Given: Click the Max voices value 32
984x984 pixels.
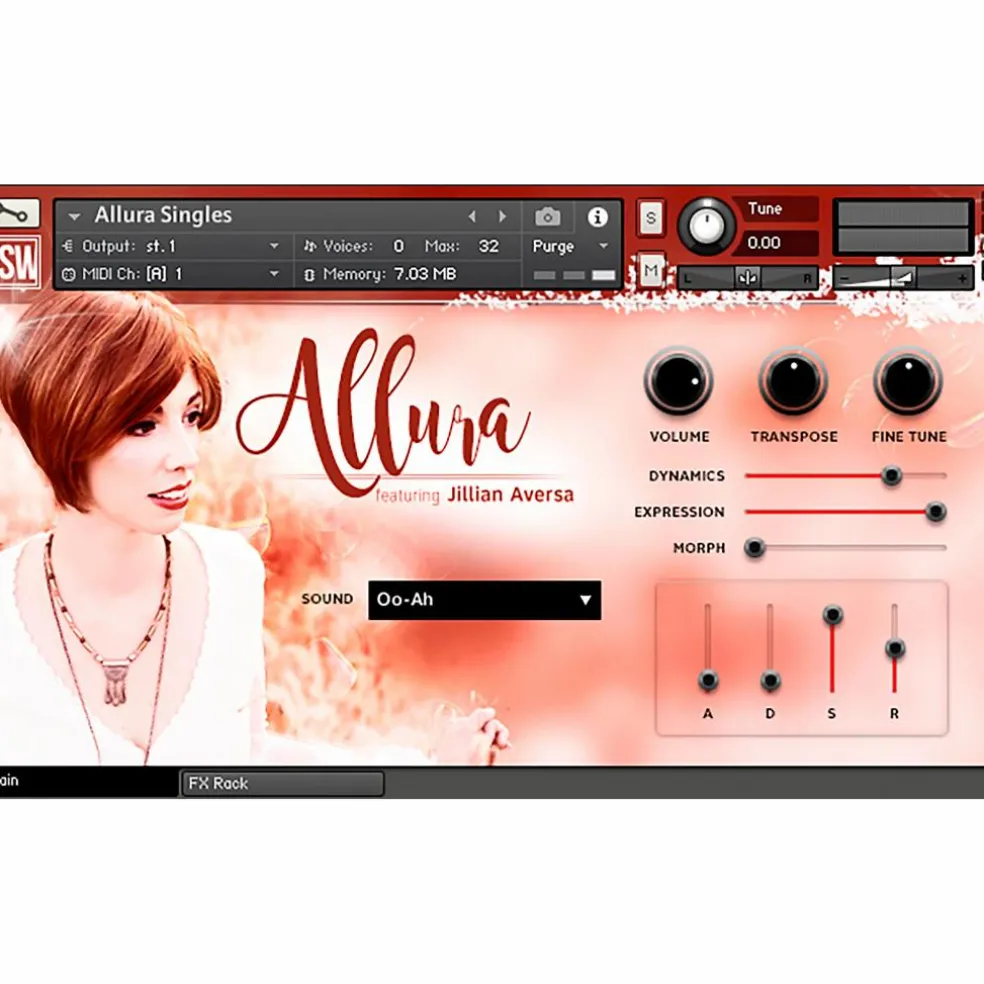Looking at the screenshot, I should (489, 246).
